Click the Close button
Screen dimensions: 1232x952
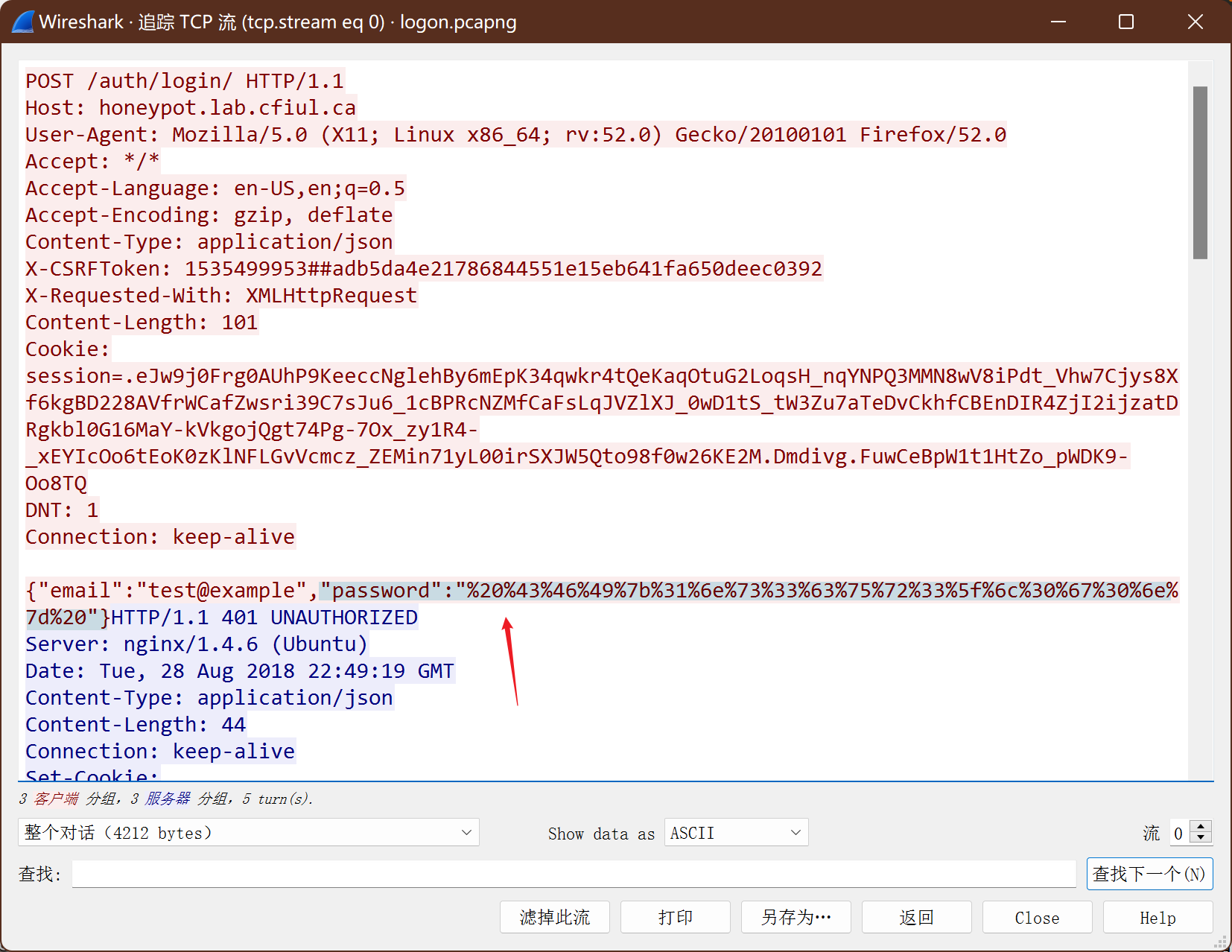(x=1038, y=917)
